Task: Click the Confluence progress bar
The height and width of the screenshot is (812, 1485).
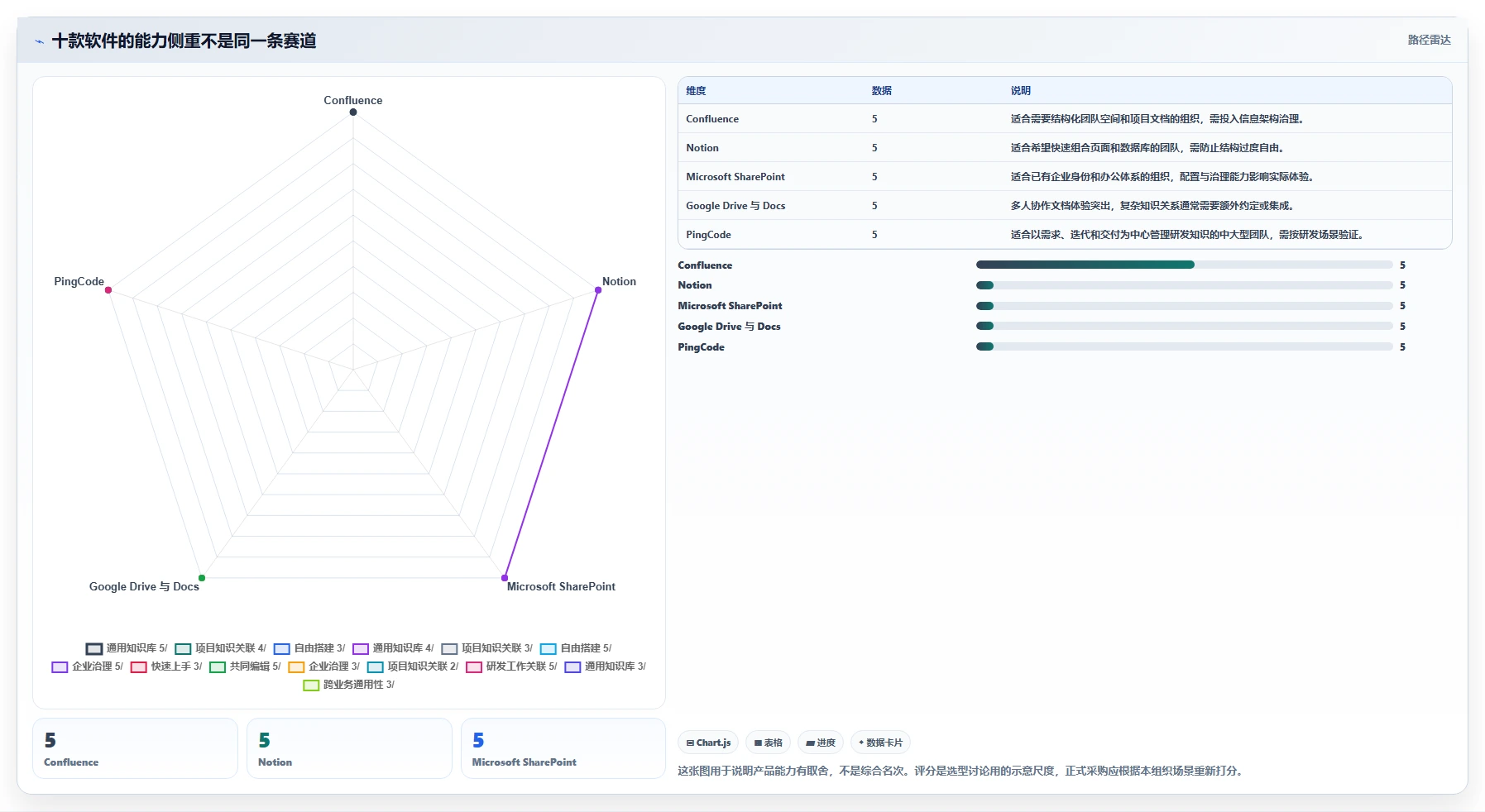Action: [x=1185, y=265]
